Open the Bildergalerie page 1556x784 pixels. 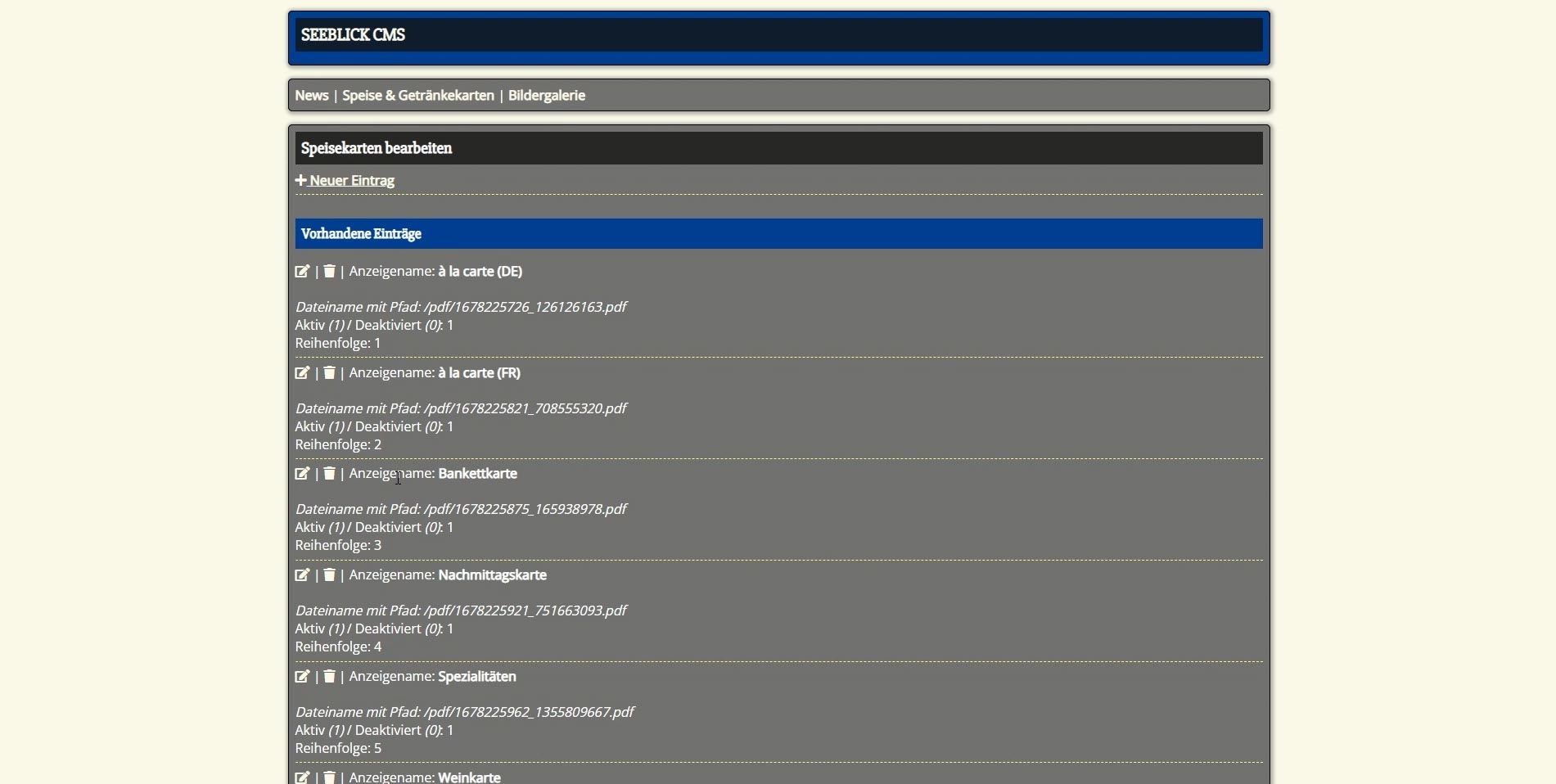pyautogui.click(x=546, y=95)
